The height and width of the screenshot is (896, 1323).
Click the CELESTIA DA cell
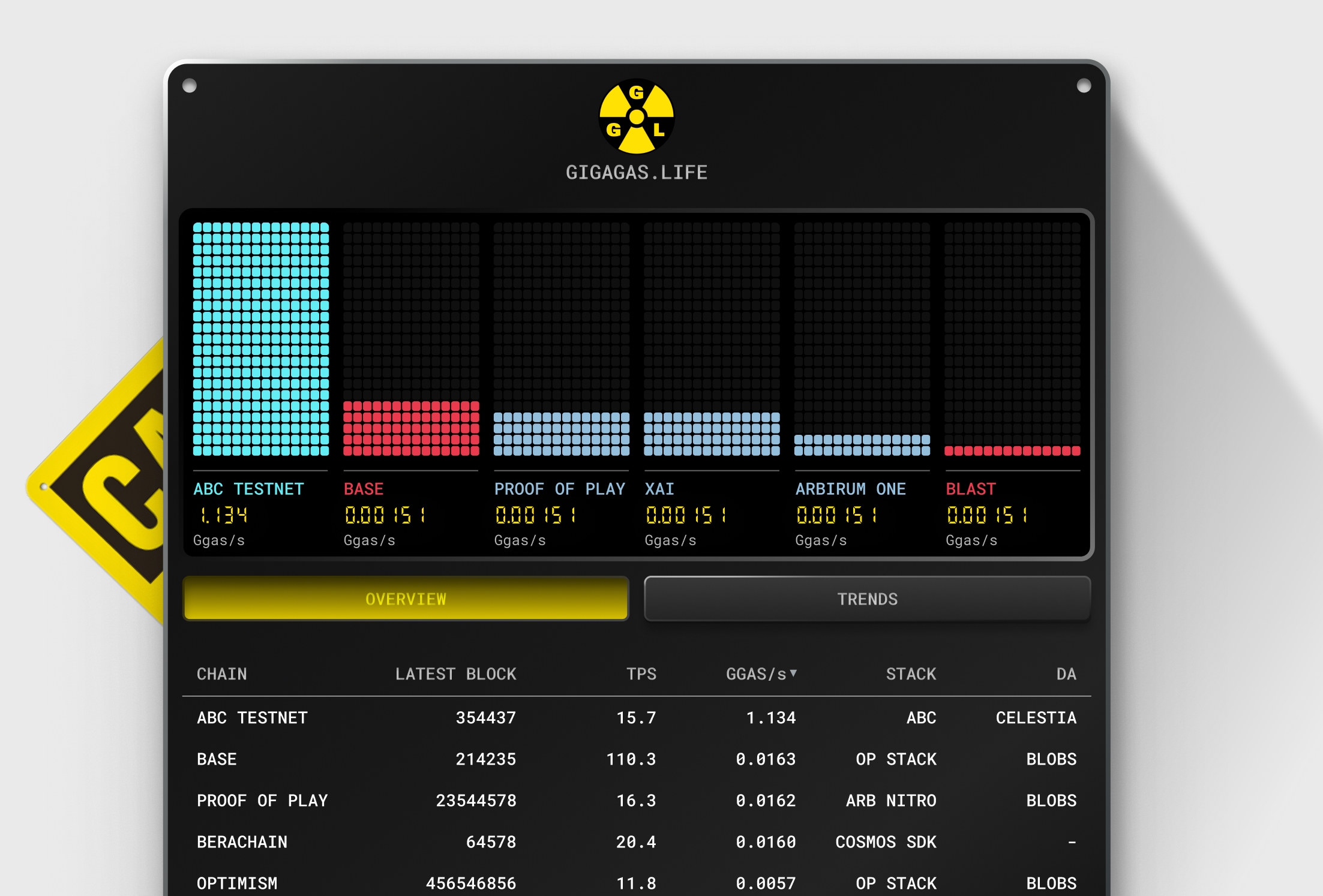pyautogui.click(x=1036, y=717)
